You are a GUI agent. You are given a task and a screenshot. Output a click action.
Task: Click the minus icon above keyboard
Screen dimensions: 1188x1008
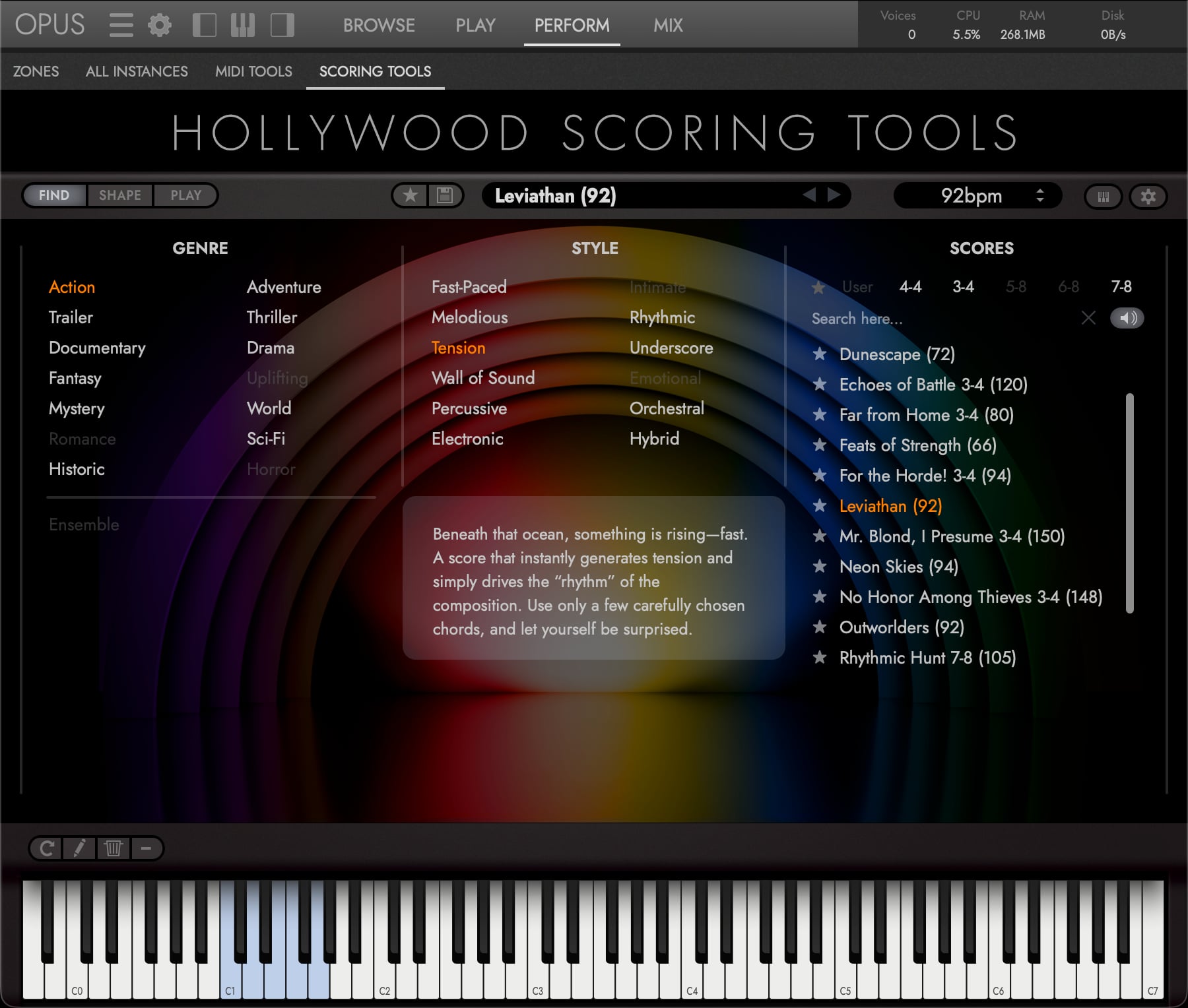147,848
